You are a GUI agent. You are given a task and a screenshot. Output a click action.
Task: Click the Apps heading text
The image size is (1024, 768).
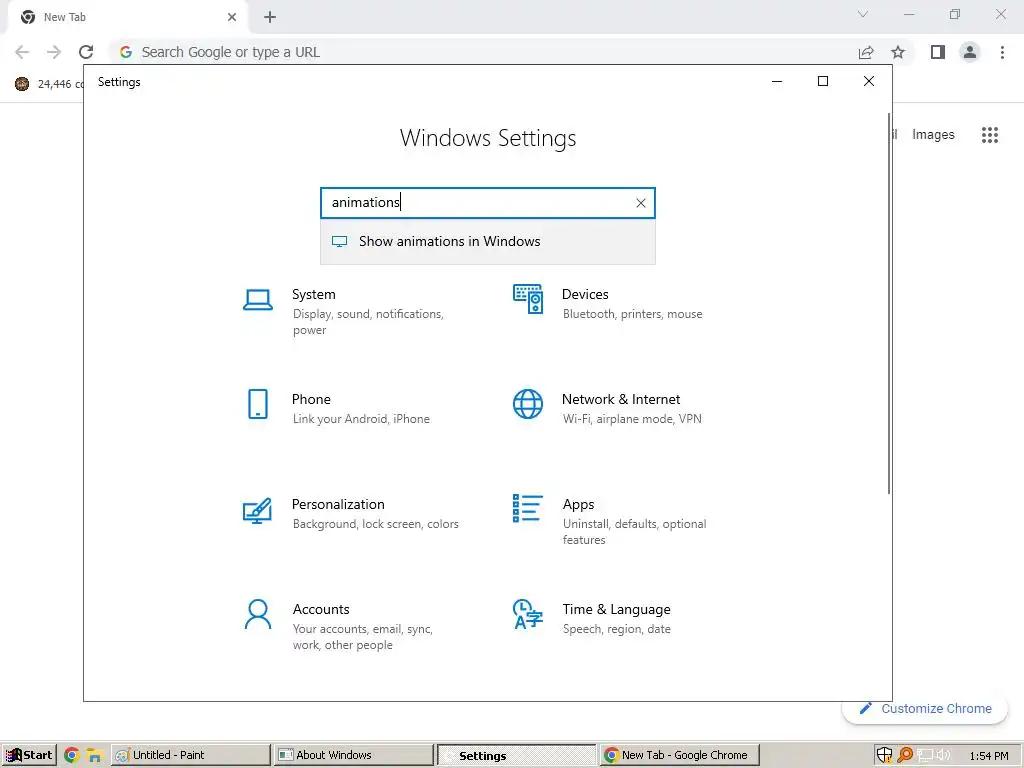579,505
